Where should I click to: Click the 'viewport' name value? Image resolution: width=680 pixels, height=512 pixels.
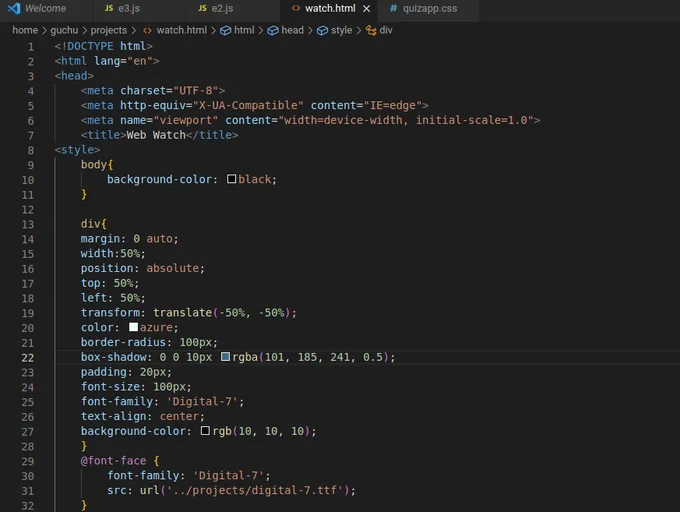click(x=186, y=120)
